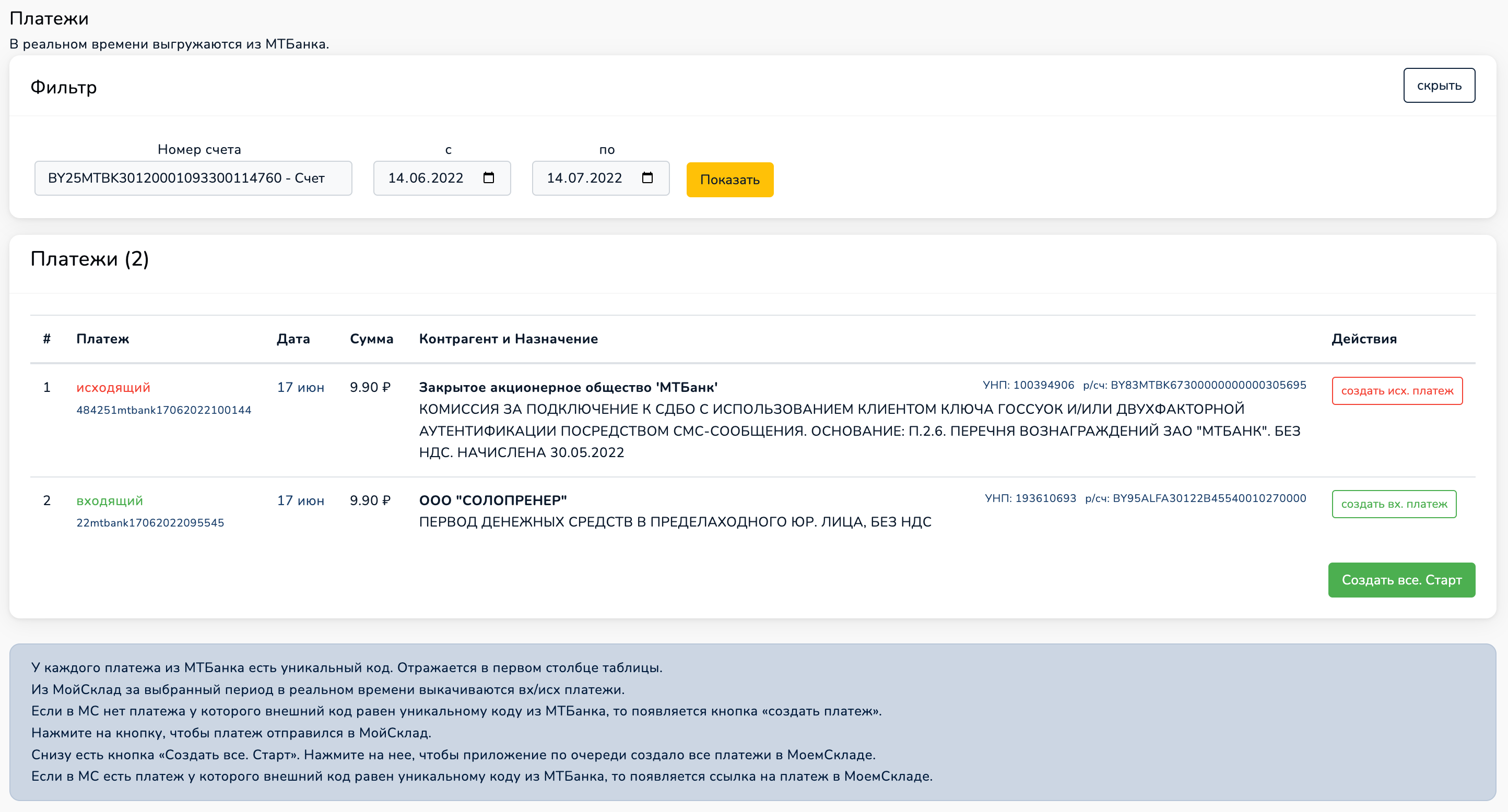Click УНП: 100394906 text

pos(1029,385)
